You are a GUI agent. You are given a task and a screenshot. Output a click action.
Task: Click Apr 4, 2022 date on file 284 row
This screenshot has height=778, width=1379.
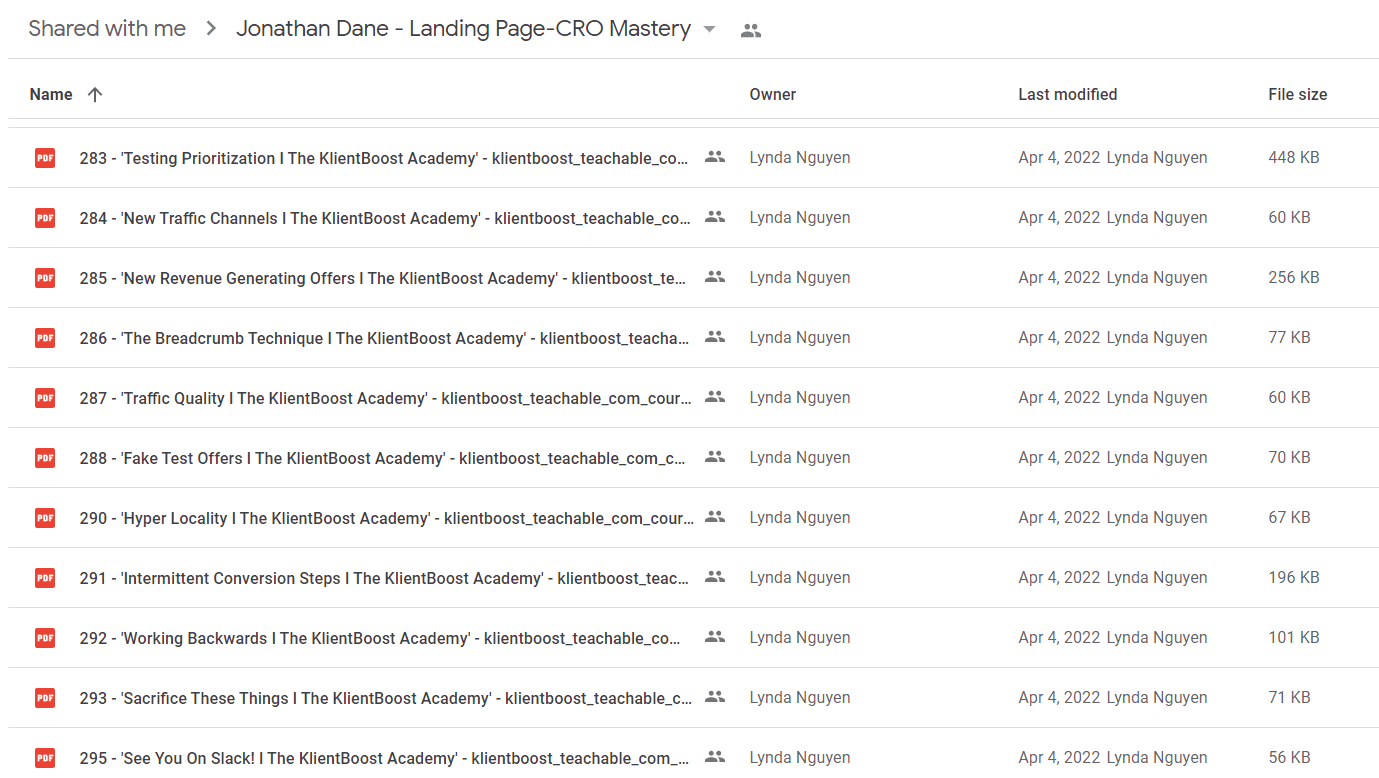1059,218
